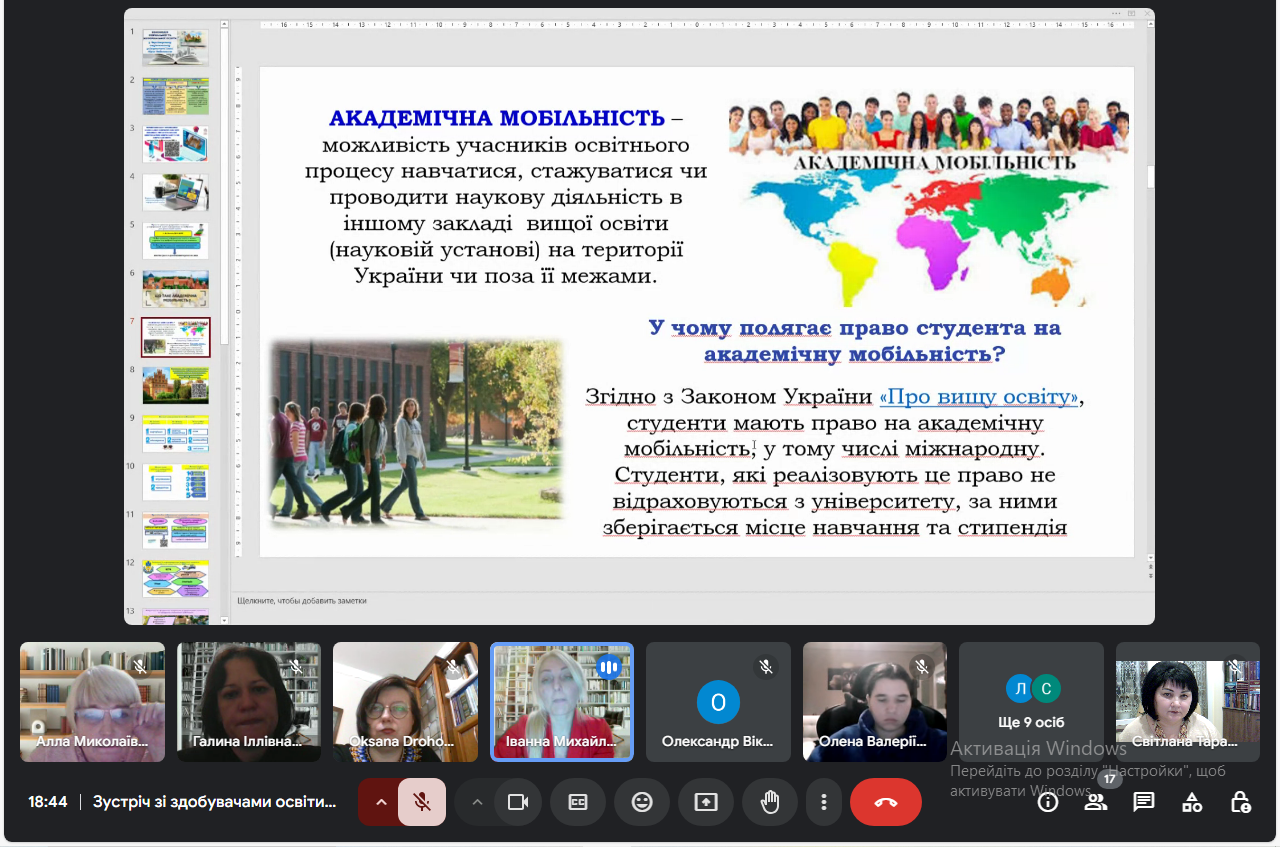The image size is (1280, 847).
Task: Open the «Про вищу освіту» hyperlink
Action: pyautogui.click(x=979, y=397)
